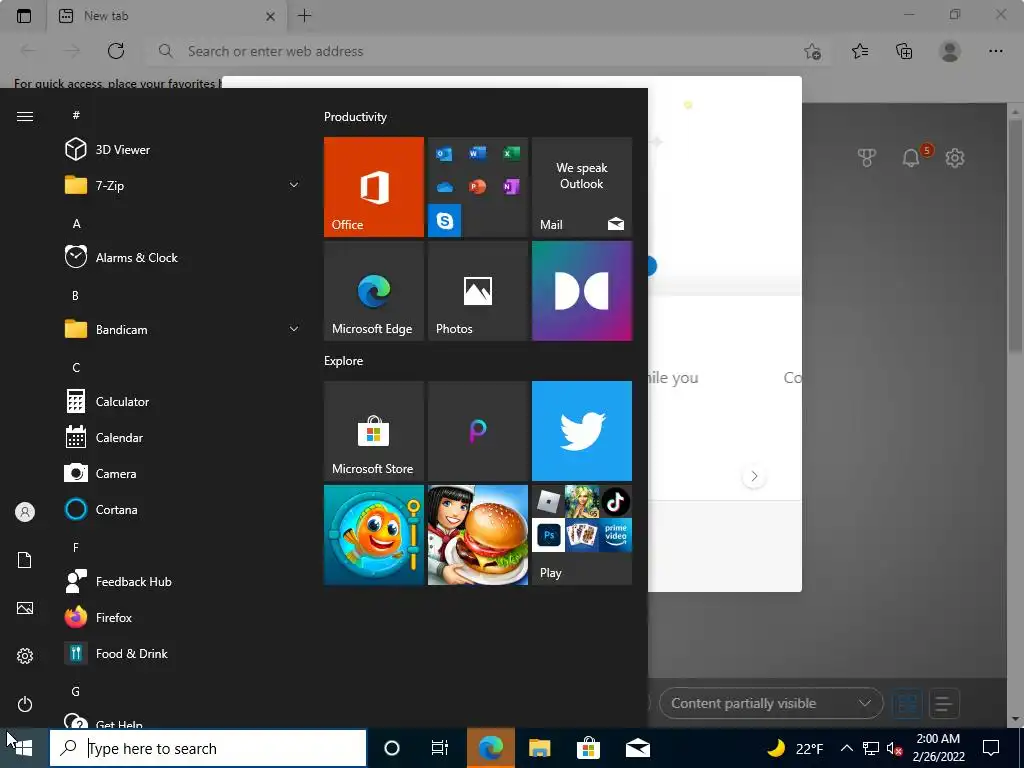The width and height of the screenshot is (1024, 768).
Task: Select the New tab in Edge
Action: pos(165,16)
